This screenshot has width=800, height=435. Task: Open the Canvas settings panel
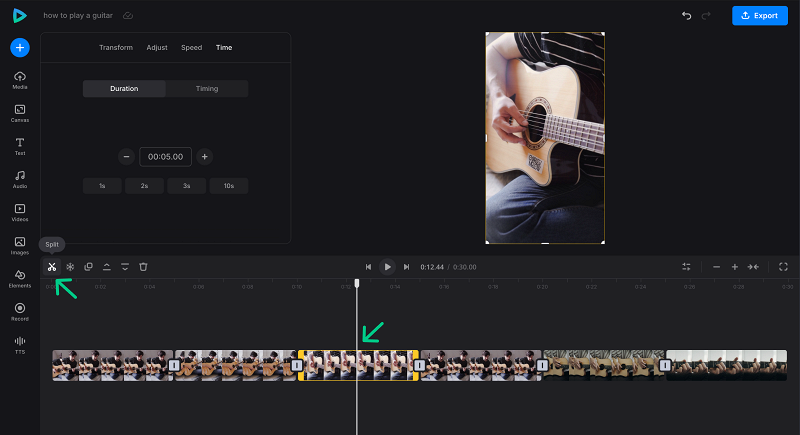pyautogui.click(x=20, y=113)
